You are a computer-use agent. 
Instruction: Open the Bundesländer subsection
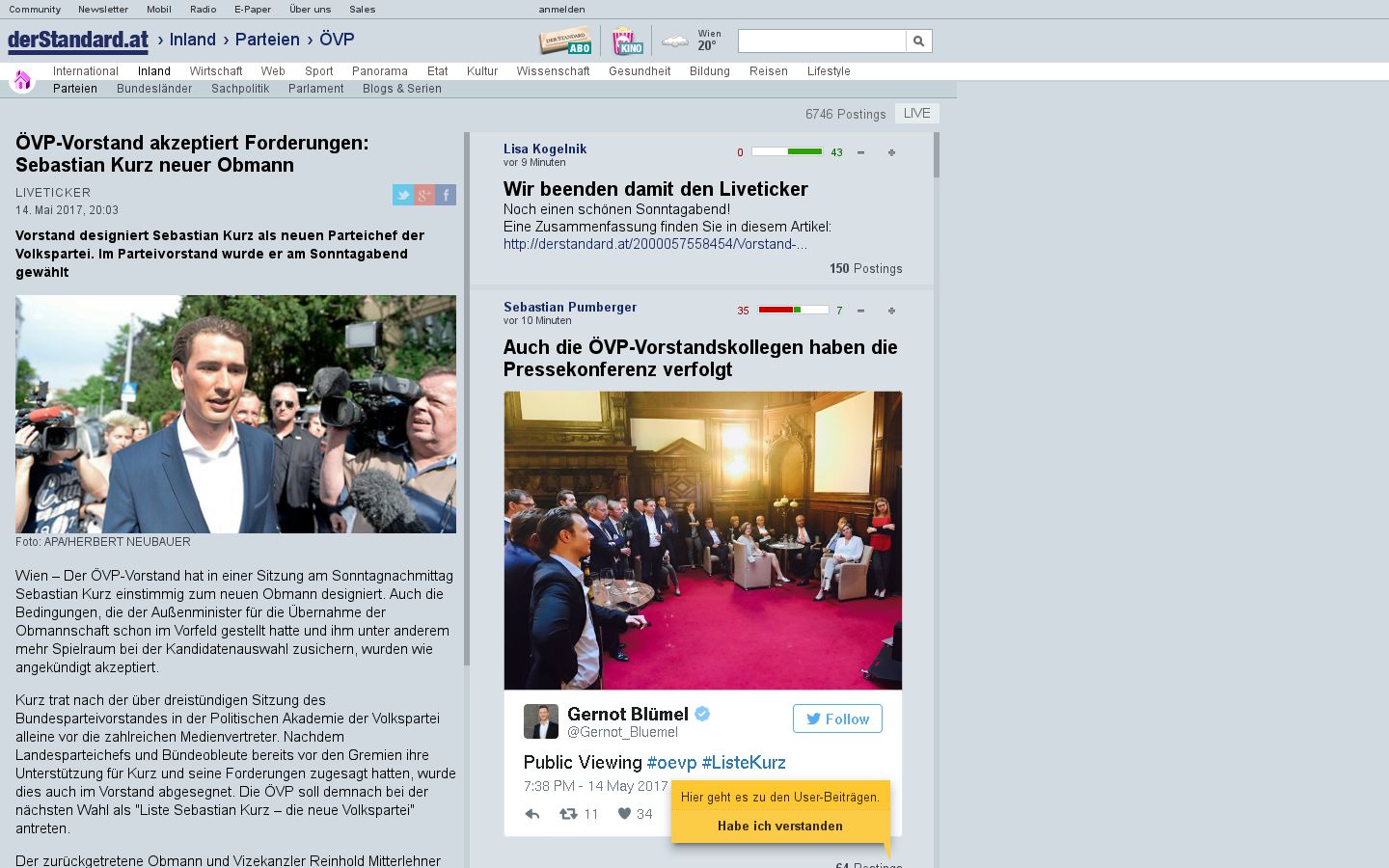tap(154, 89)
